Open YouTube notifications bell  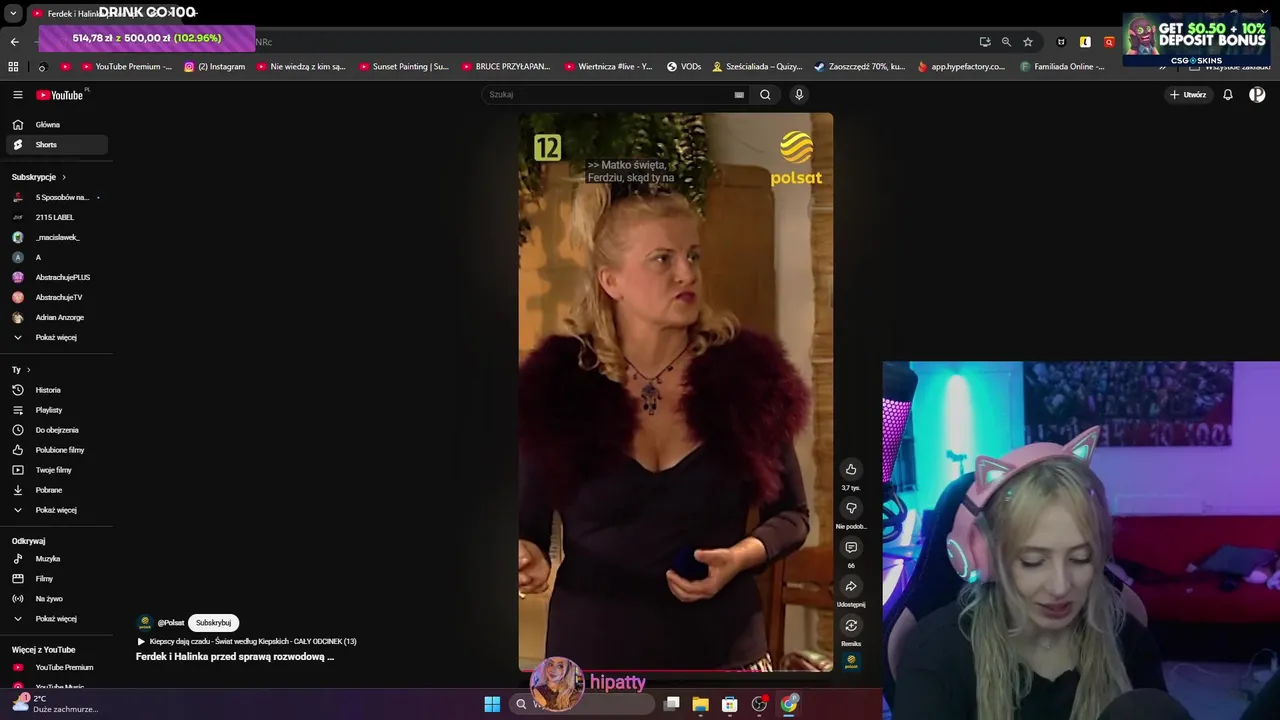[1228, 95]
